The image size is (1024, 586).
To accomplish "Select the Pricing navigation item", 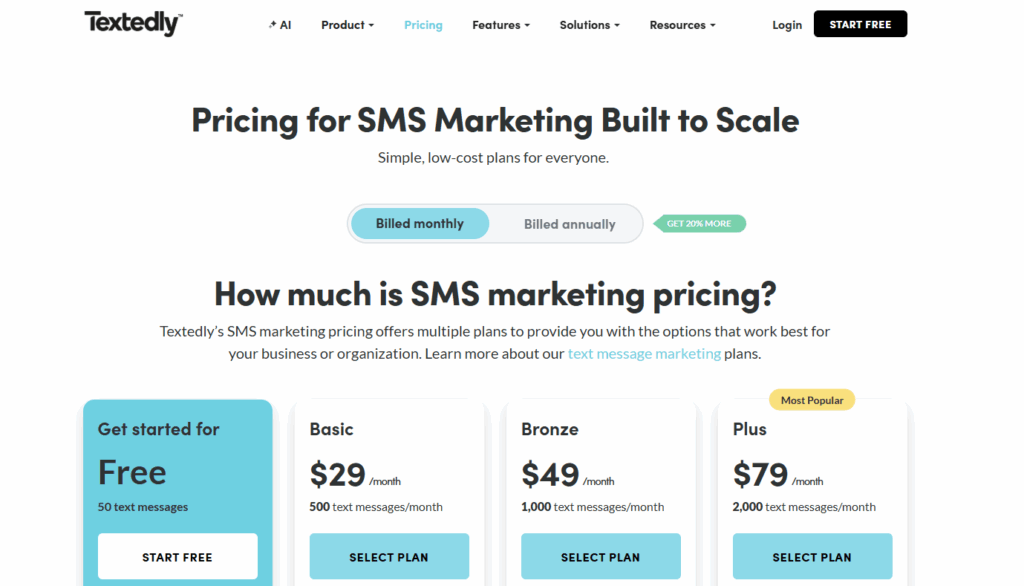I will [x=423, y=25].
